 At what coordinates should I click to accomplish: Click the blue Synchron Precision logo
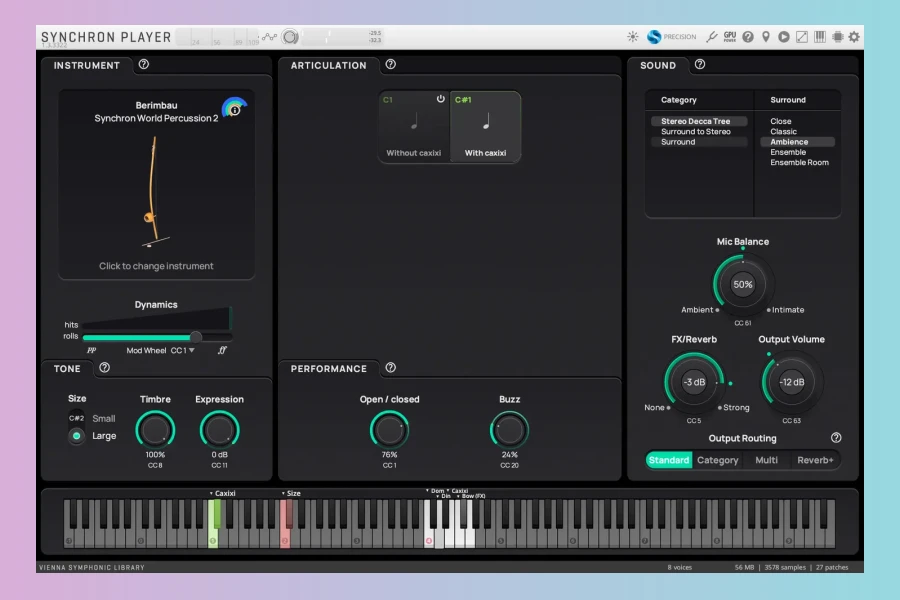point(654,37)
